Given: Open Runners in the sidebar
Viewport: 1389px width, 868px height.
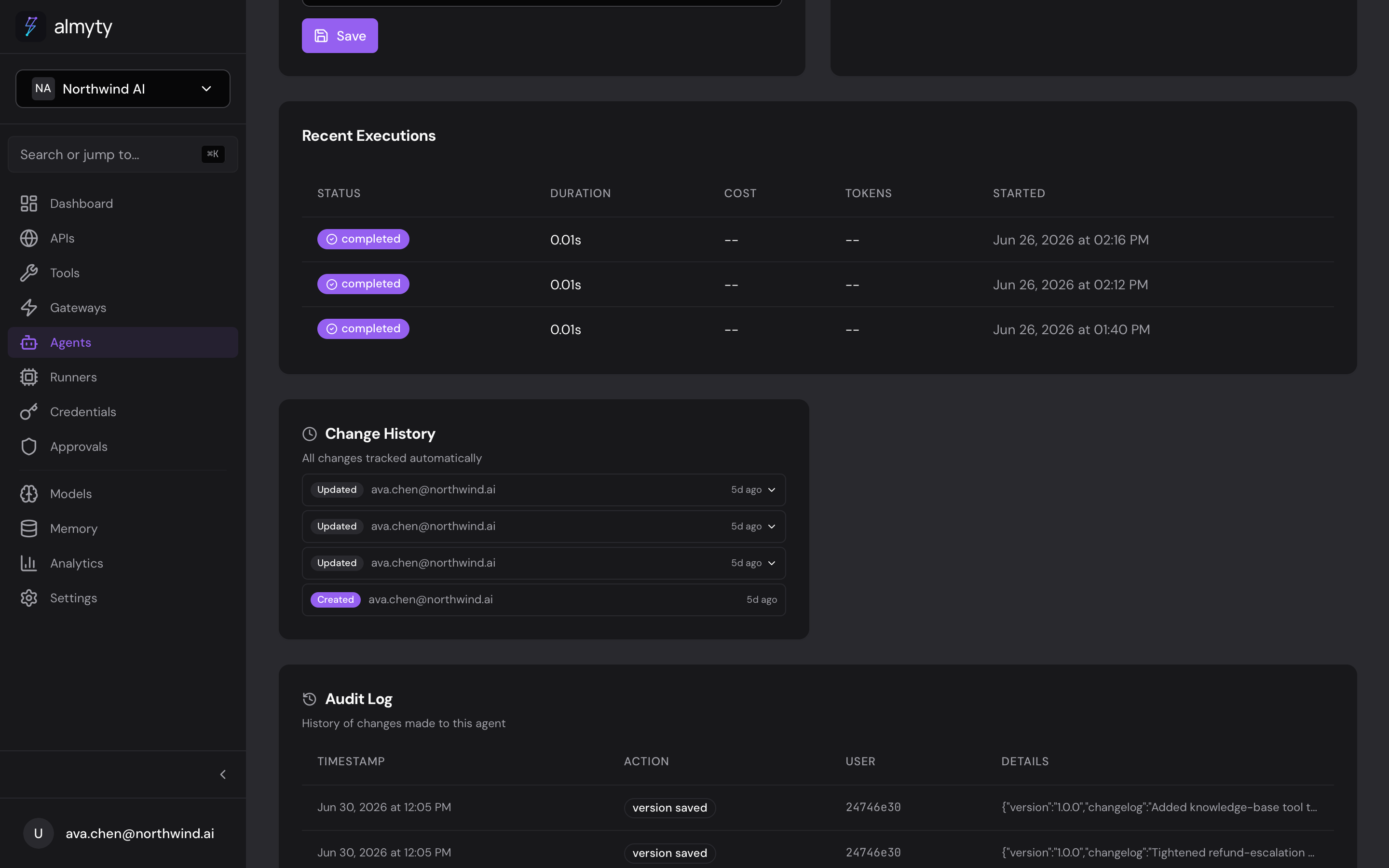Looking at the screenshot, I should (123, 377).
